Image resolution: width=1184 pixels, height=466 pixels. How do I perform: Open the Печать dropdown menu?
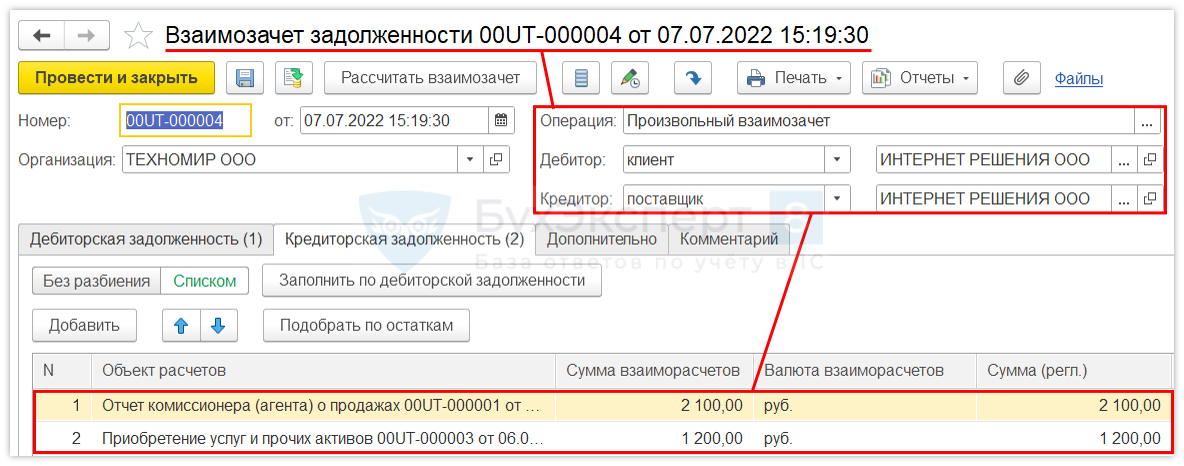tap(794, 78)
